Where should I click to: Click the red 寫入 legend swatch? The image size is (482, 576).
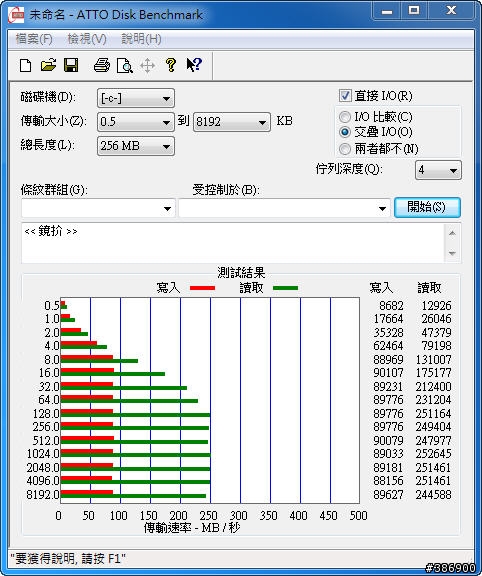[x=202, y=288]
